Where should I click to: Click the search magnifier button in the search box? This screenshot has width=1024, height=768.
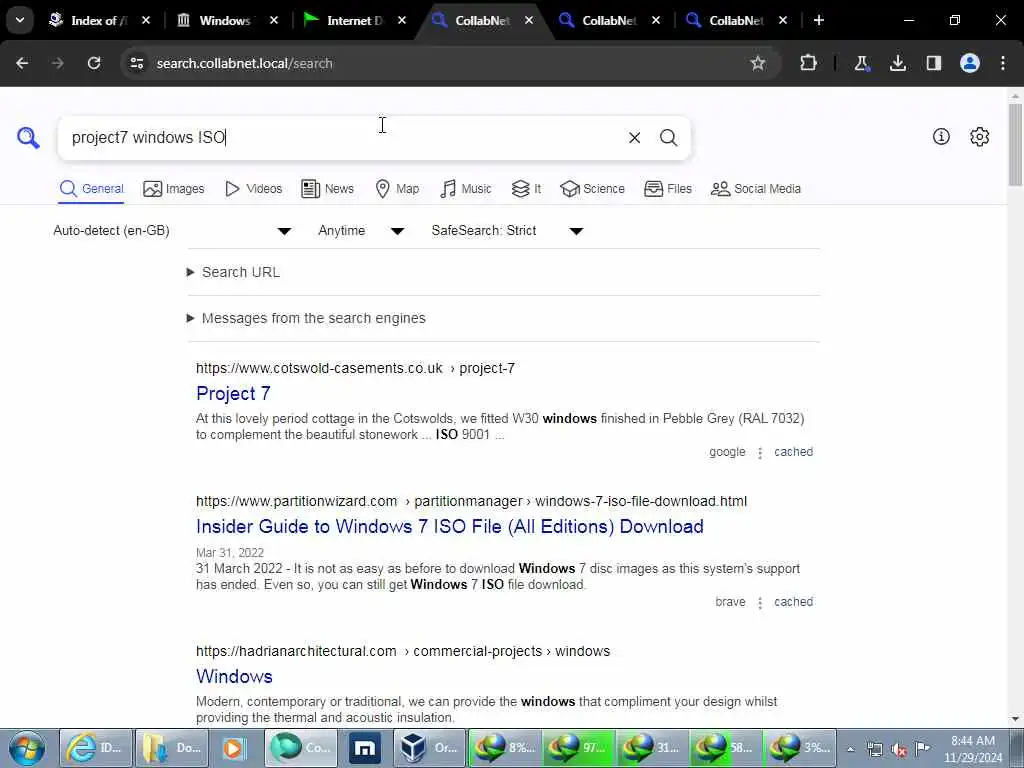point(668,138)
